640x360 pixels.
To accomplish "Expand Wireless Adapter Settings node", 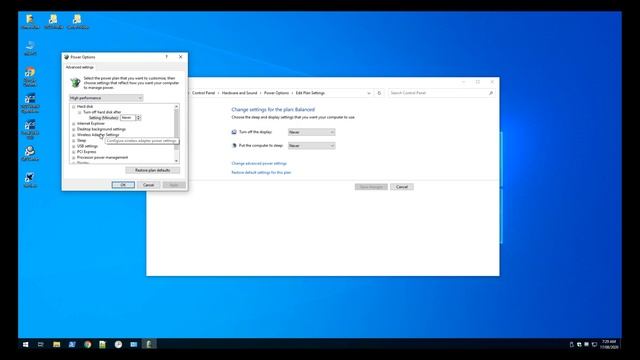I will click(74, 135).
